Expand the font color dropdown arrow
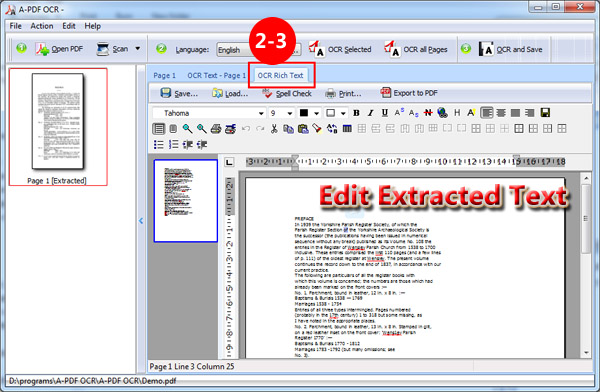 pyautogui.click(x=316, y=113)
